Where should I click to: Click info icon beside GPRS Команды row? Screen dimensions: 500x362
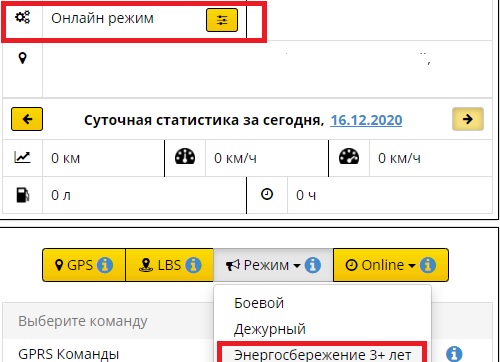click(x=454, y=354)
